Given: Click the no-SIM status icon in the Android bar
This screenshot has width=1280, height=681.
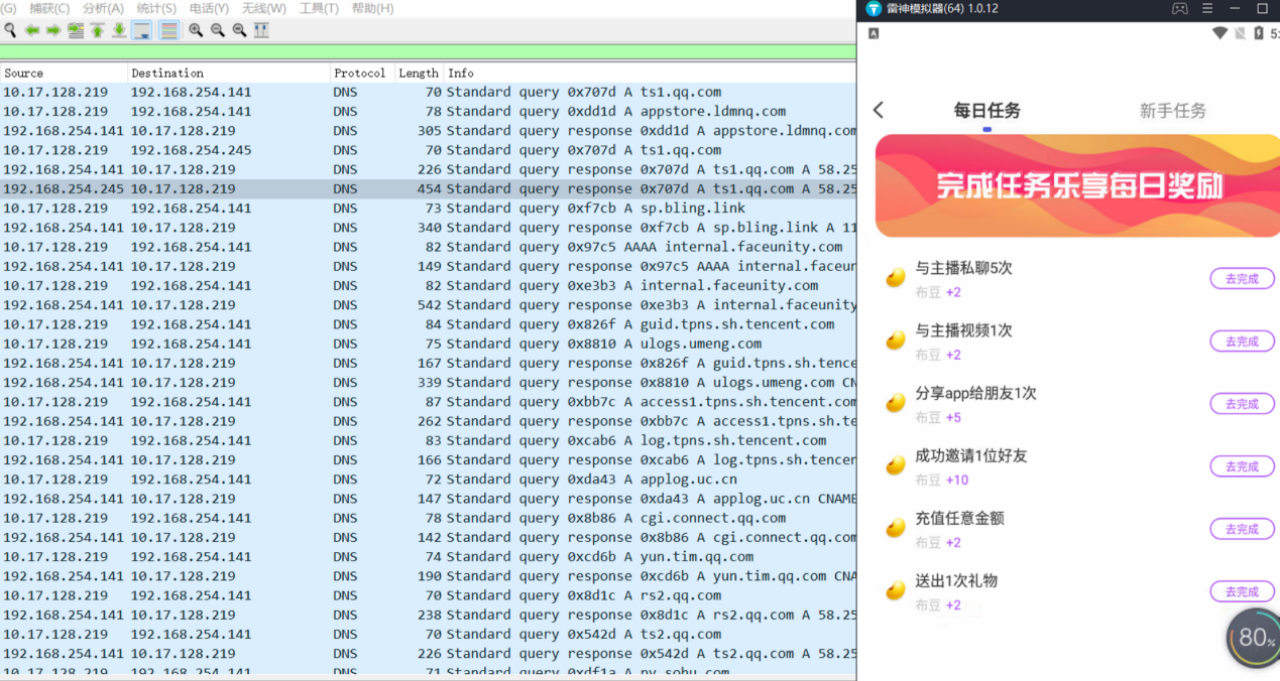Looking at the screenshot, I should (1242, 33).
